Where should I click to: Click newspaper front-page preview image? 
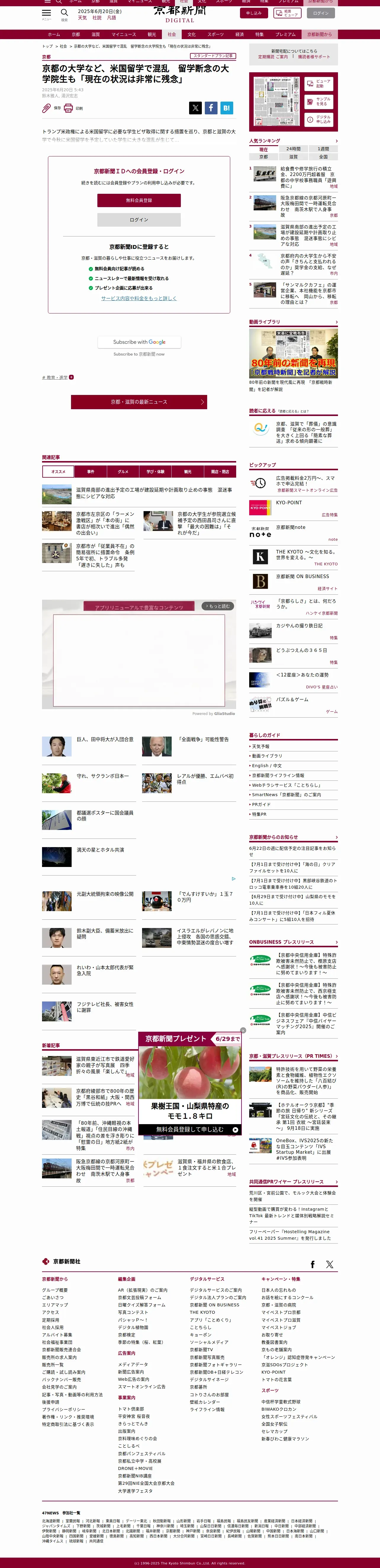click(x=277, y=102)
